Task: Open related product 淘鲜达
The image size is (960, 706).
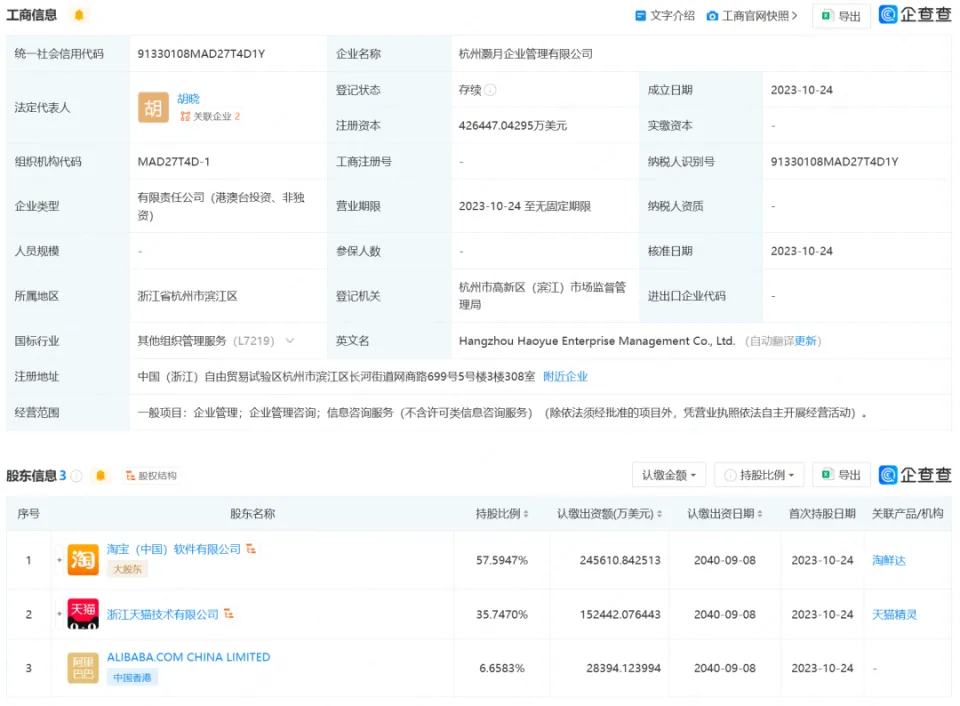Action: (x=888, y=560)
